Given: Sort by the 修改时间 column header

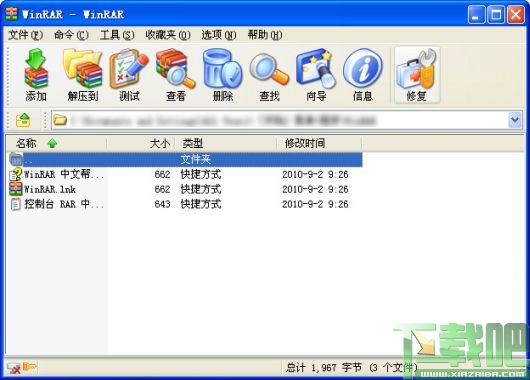Looking at the screenshot, I should click(x=319, y=143).
